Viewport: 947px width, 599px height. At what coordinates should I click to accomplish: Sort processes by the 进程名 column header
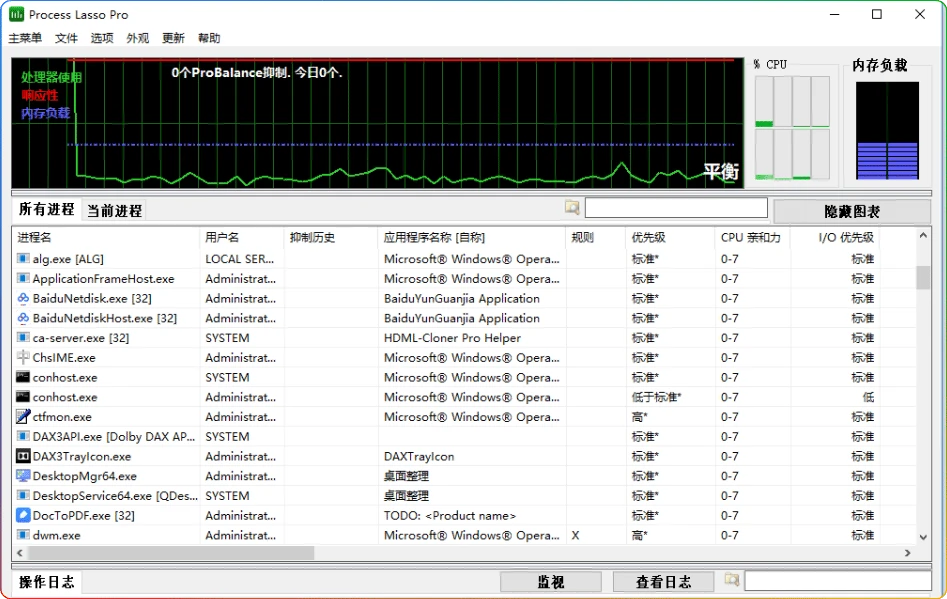(x=35, y=237)
